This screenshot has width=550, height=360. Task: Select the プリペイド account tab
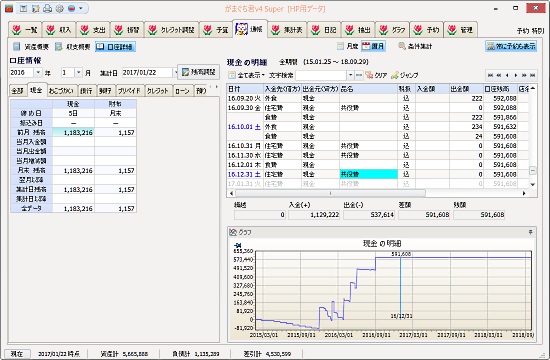pos(129,91)
